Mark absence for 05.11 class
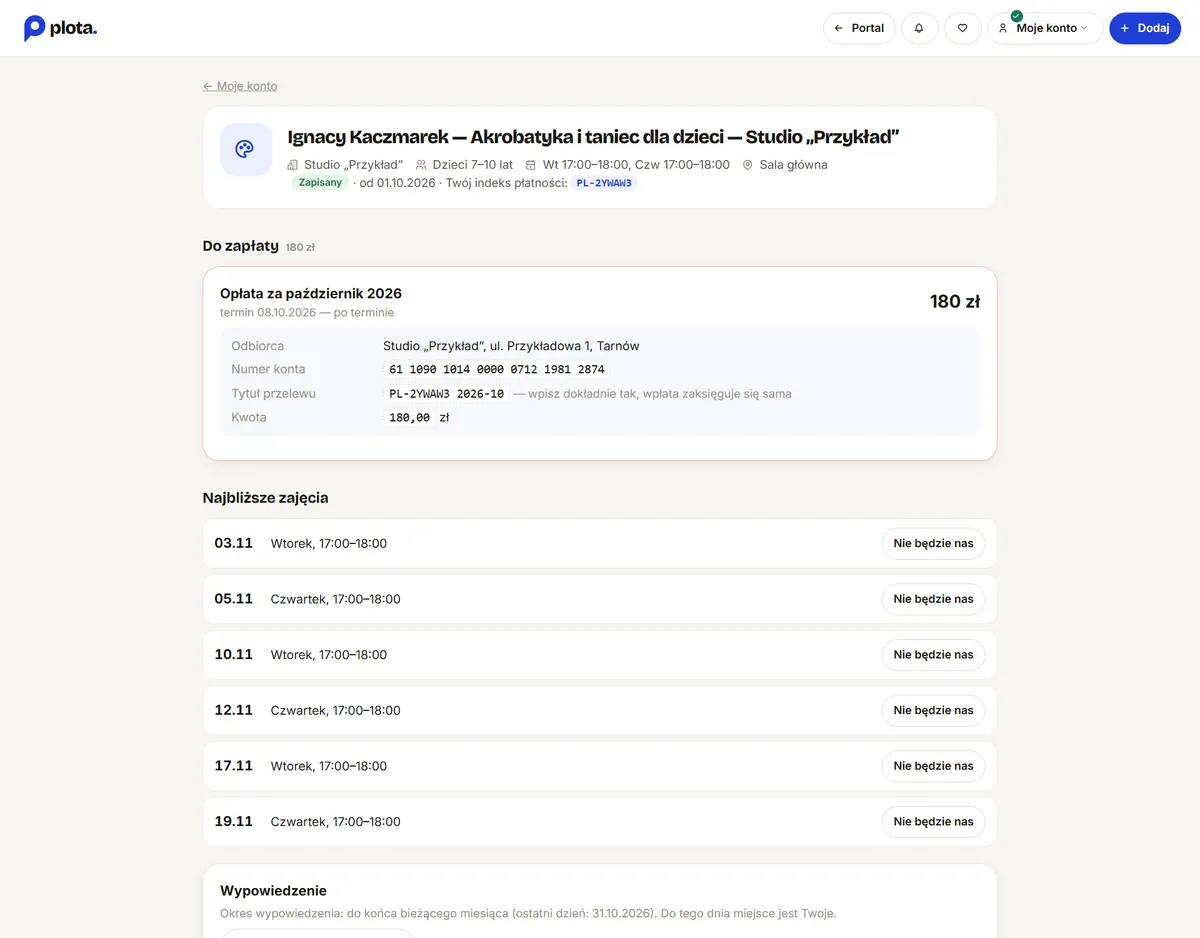This screenshot has height=938, width=1200. 933,599
